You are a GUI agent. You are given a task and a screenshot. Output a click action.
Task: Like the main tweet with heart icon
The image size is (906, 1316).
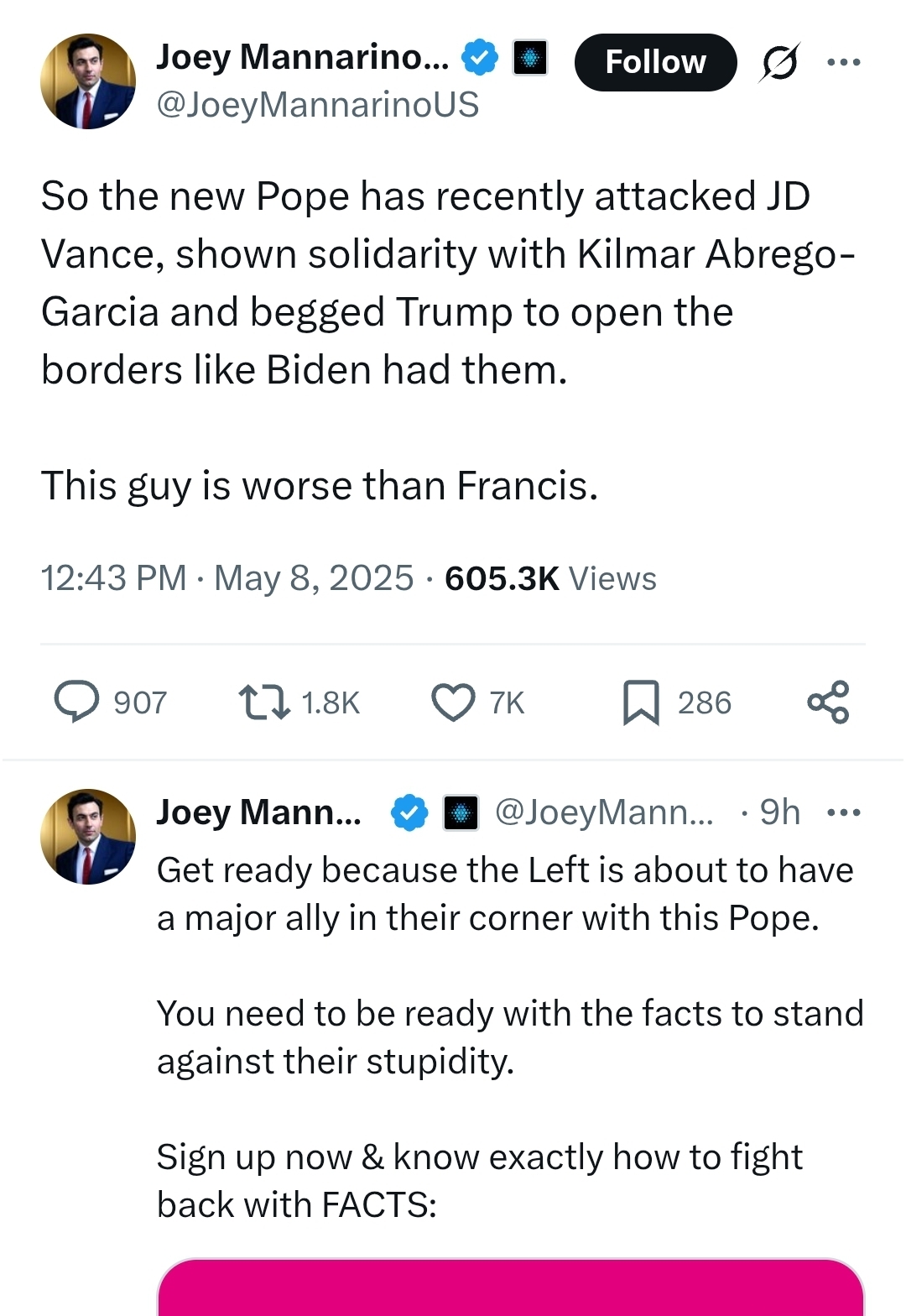453,702
